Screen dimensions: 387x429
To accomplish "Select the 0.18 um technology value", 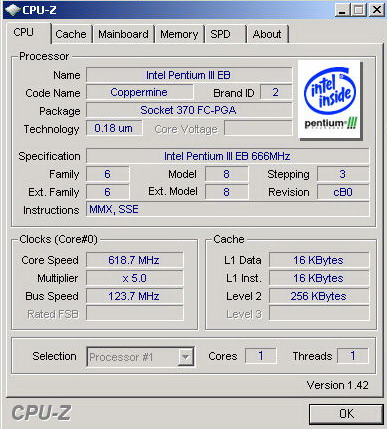I will (114, 128).
